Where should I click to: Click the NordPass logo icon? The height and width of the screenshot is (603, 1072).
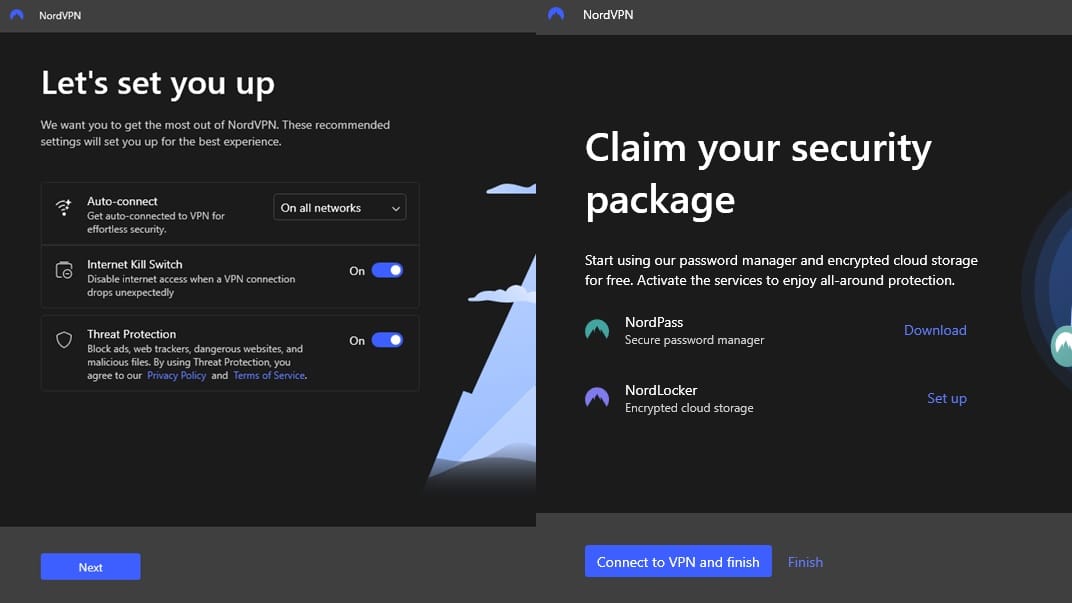pyautogui.click(x=597, y=330)
